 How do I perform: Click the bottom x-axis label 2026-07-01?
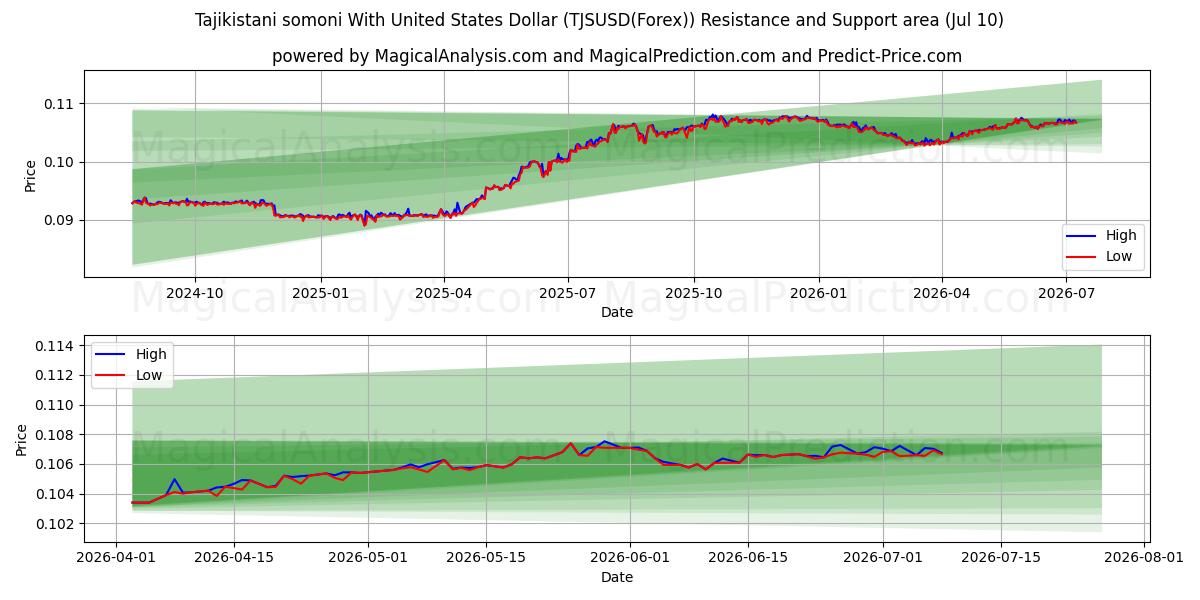click(883, 559)
